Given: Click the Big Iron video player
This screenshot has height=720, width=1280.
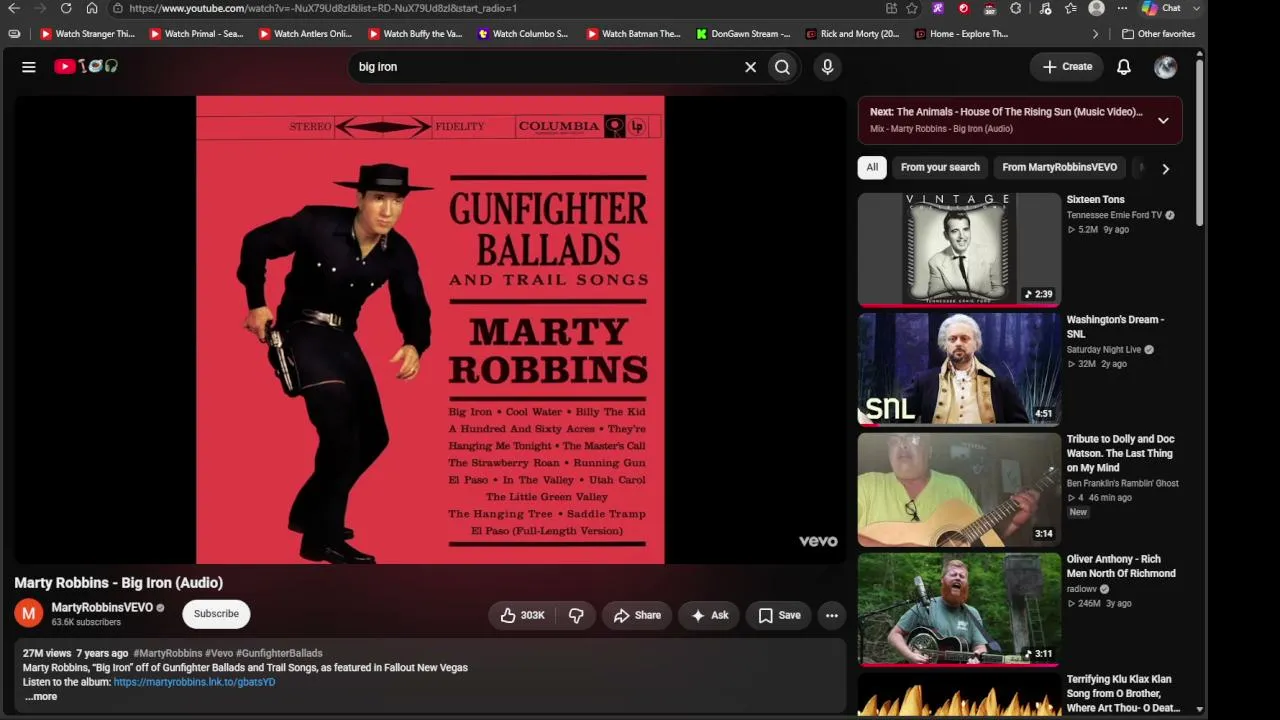Looking at the screenshot, I should (430, 330).
